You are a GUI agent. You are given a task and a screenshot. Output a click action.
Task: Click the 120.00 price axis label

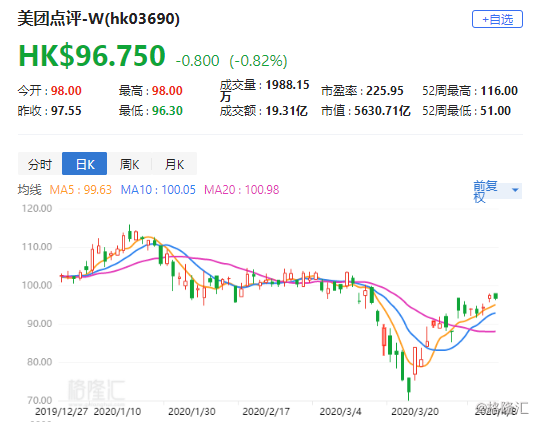click(x=37, y=208)
